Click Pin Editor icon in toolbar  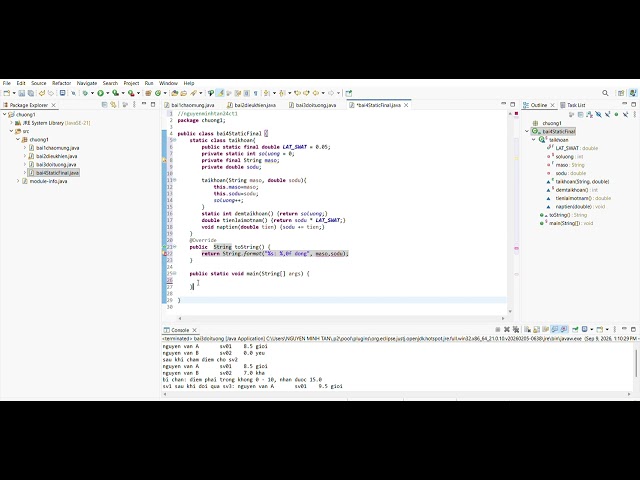348,93
